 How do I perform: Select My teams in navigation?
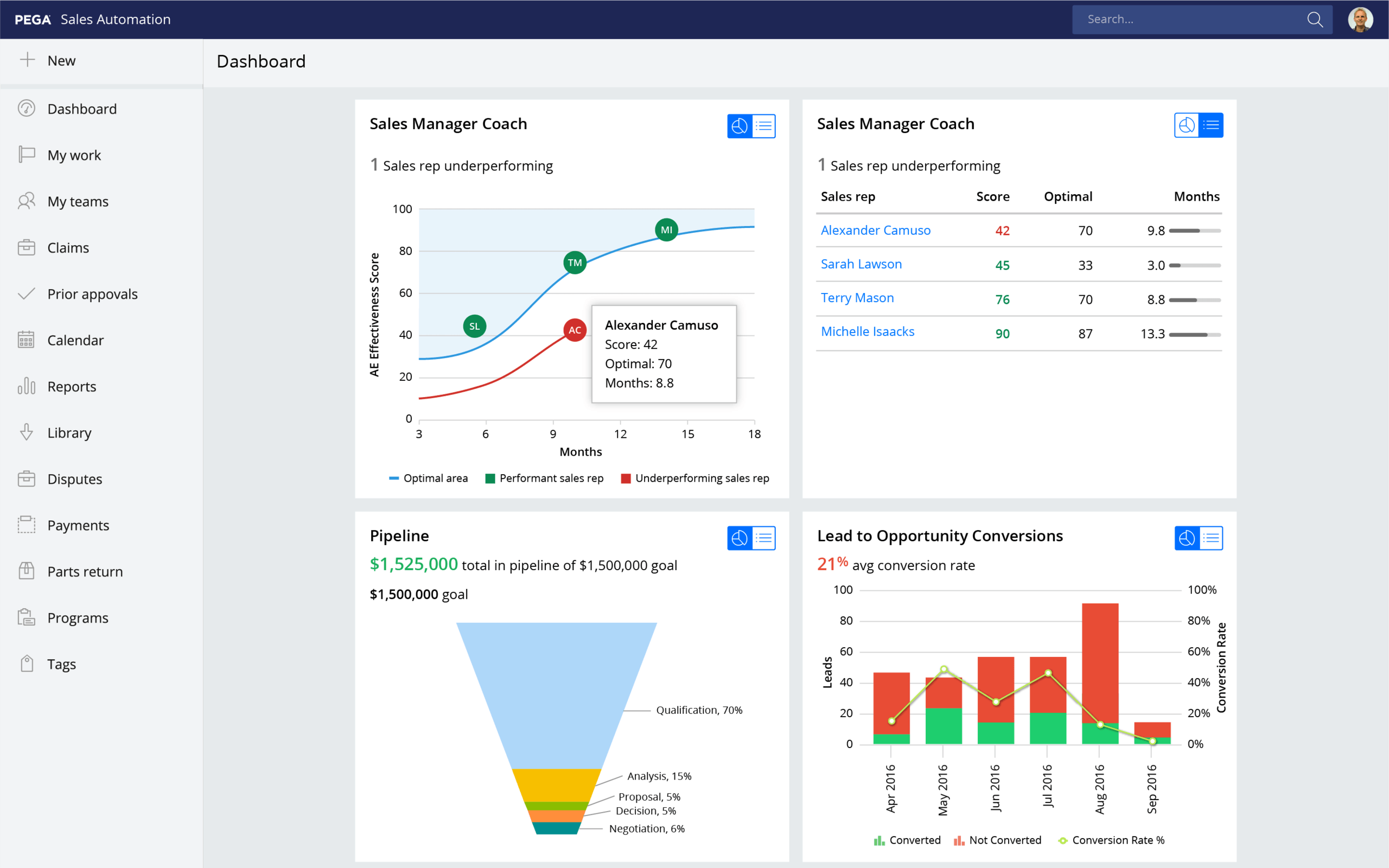[x=78, y=201]
